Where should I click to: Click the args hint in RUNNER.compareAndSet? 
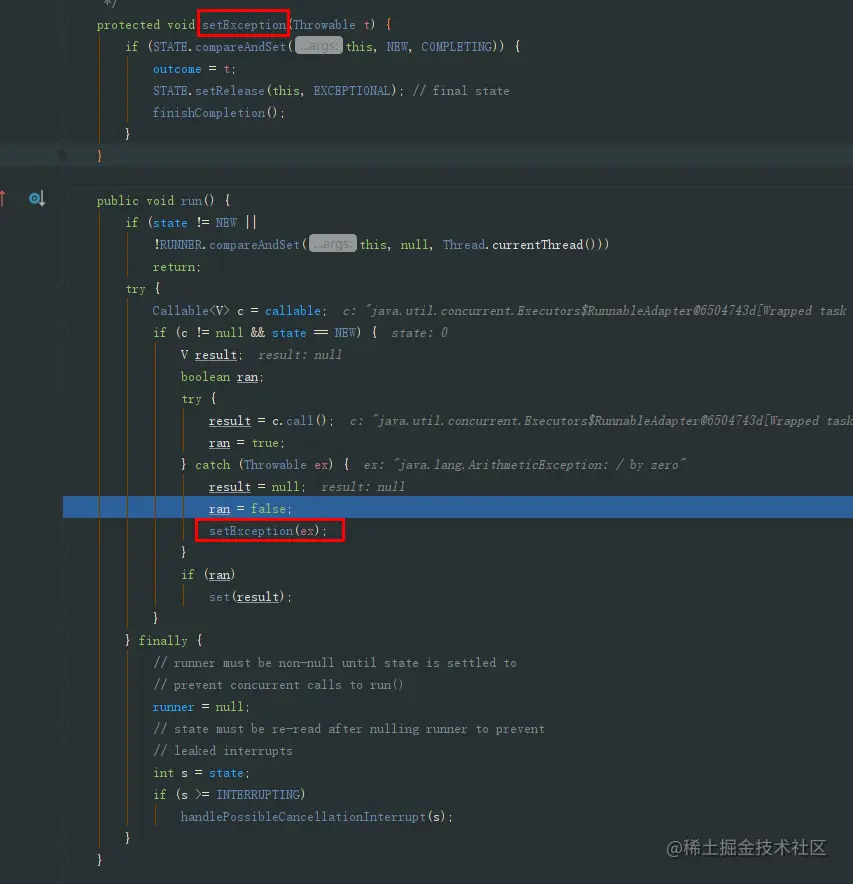pos(333,244)
